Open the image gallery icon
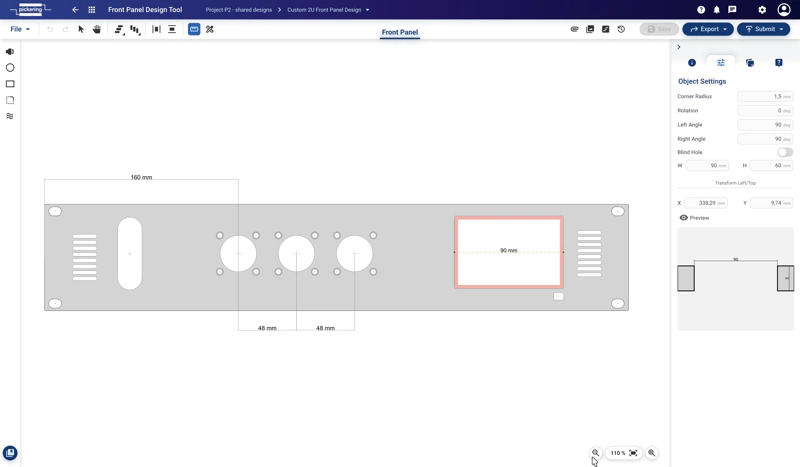800x467 pixels. click(x=590, y=29)
